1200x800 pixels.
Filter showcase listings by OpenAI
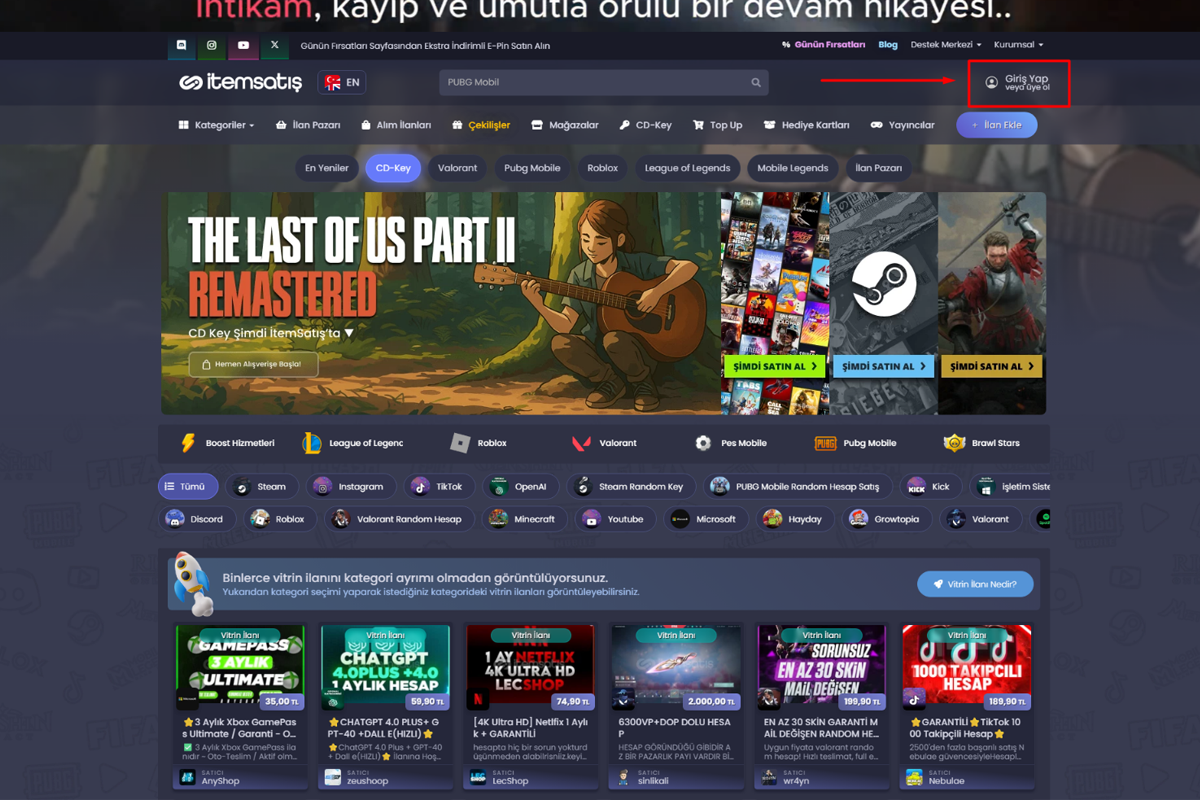pos(520,487)
